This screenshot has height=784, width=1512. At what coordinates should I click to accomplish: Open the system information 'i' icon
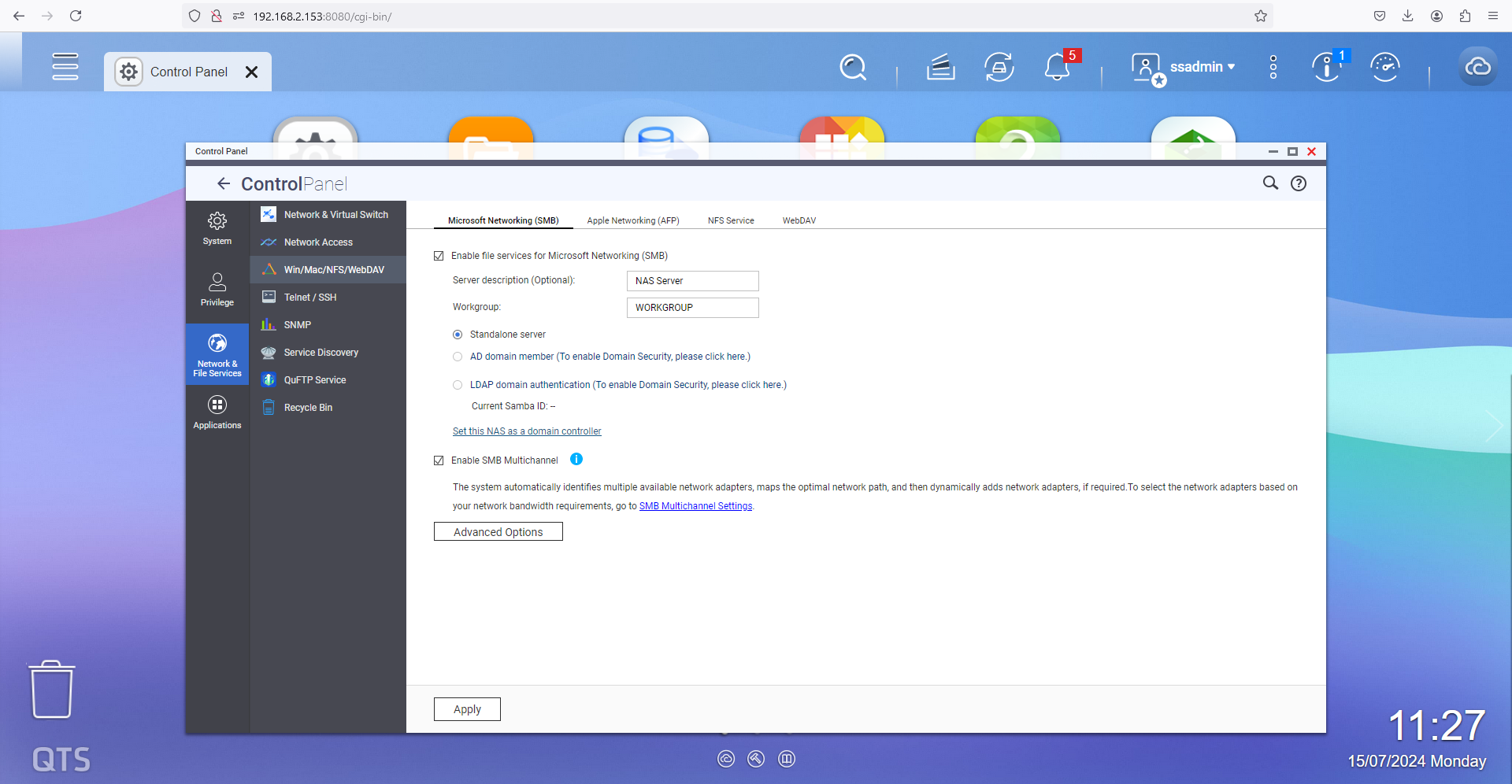tap(1327, 67)
